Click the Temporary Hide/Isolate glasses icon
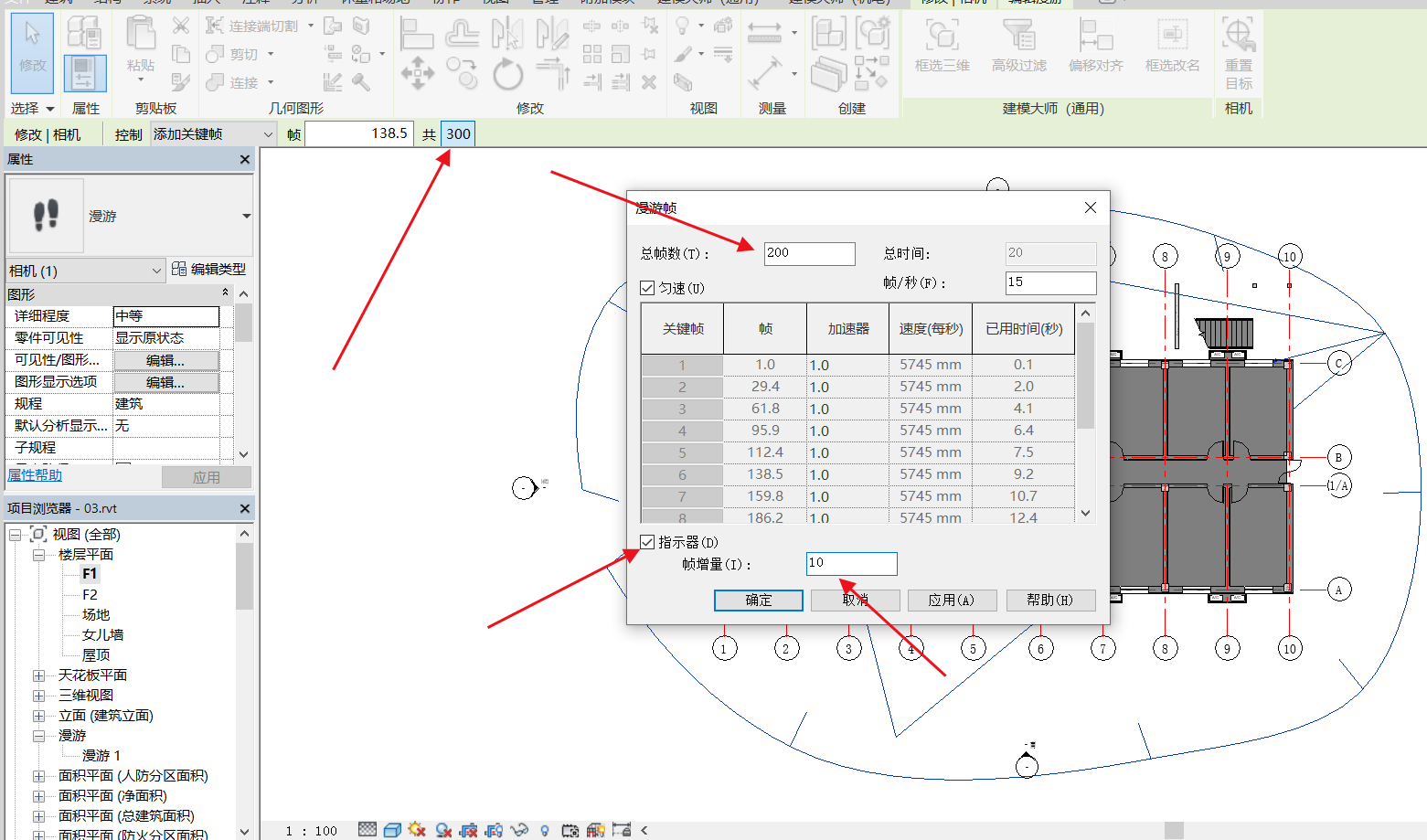Image resolution: width=1427 pixels, height=840 pixels. click(x=519, y=830)
